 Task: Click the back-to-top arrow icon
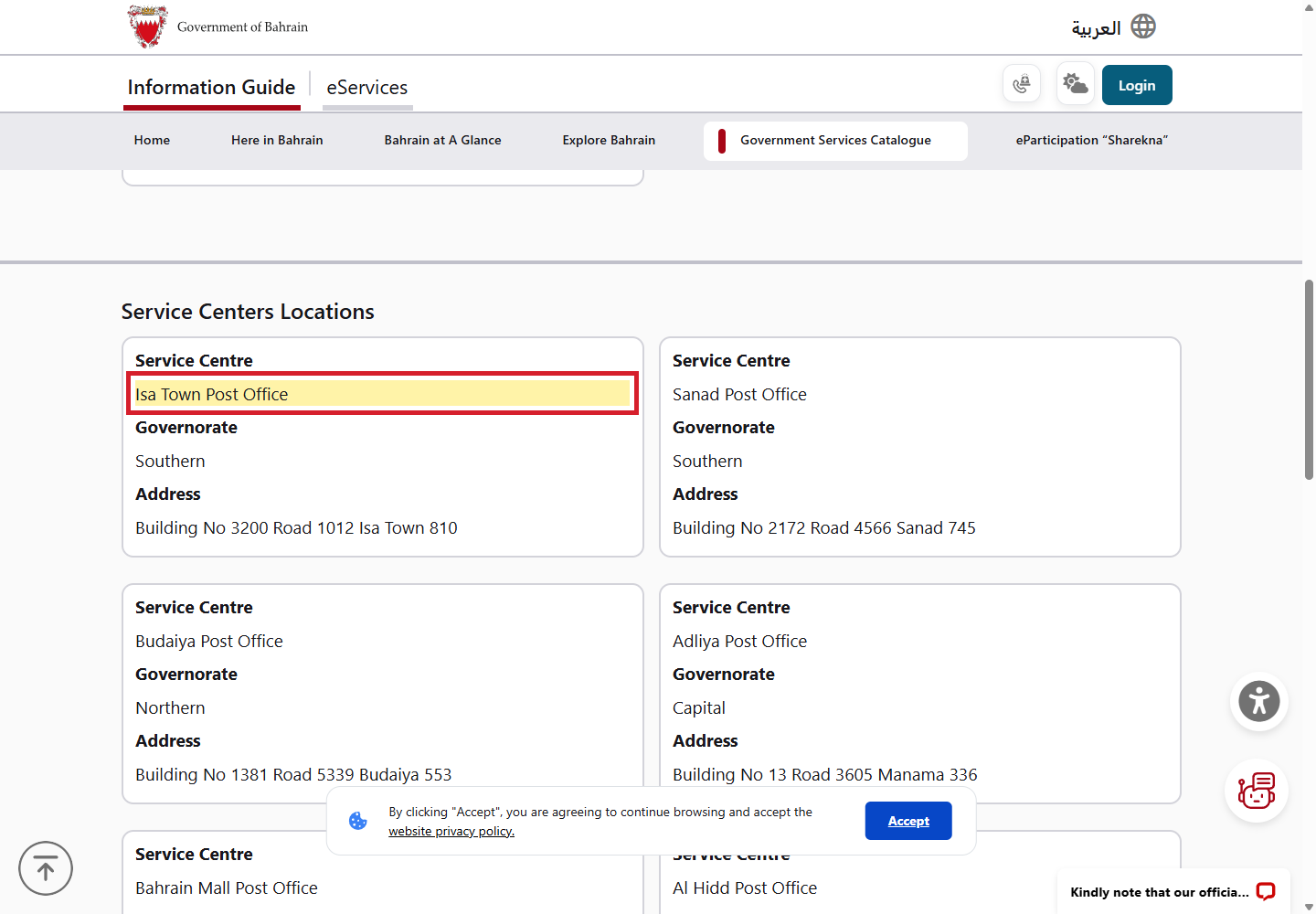pos(46,868)
